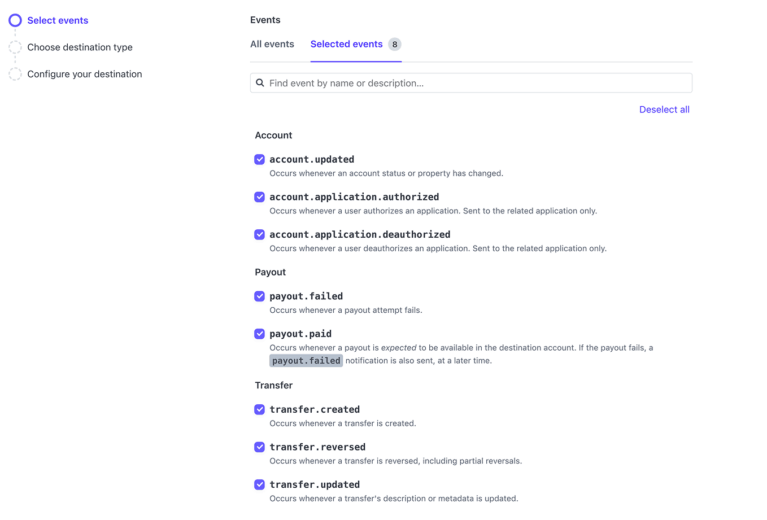This screenshot has height=520, width=767.
Task: Click the search magnifier icon
Action: 260,83
